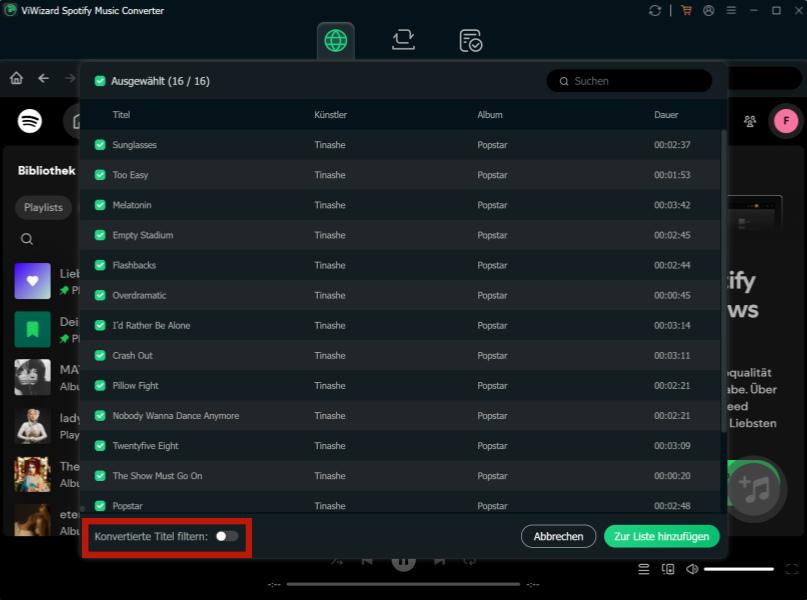Click the Titel column header

click(x=121, y=115)
